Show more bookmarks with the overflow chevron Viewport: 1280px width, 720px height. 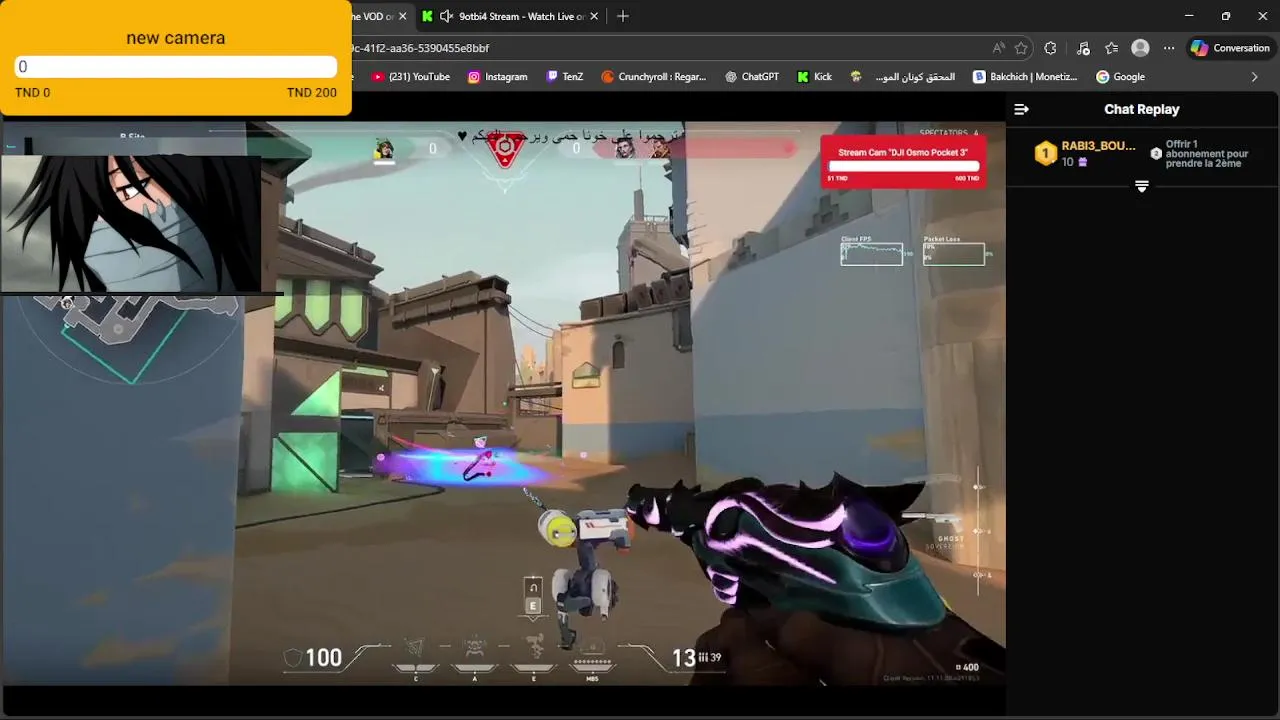[x=1255, y=76]
